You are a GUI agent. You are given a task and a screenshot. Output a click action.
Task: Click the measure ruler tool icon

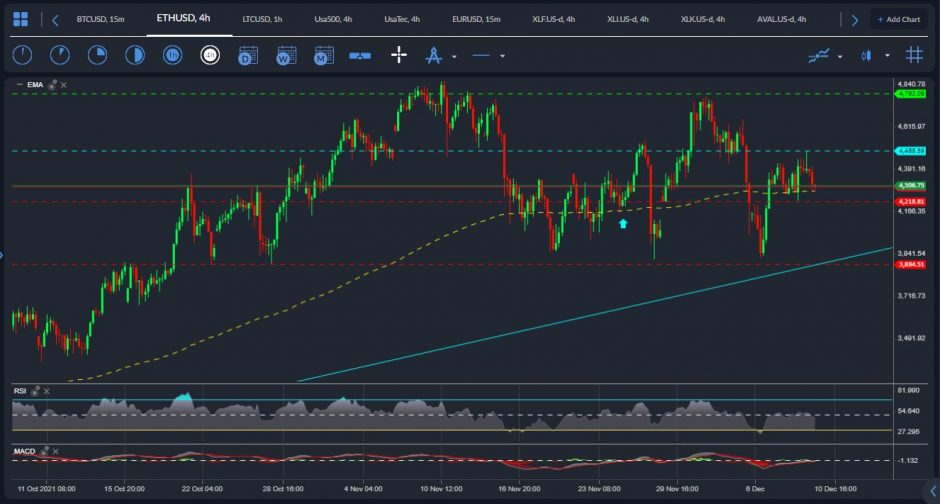coord(360,56)
